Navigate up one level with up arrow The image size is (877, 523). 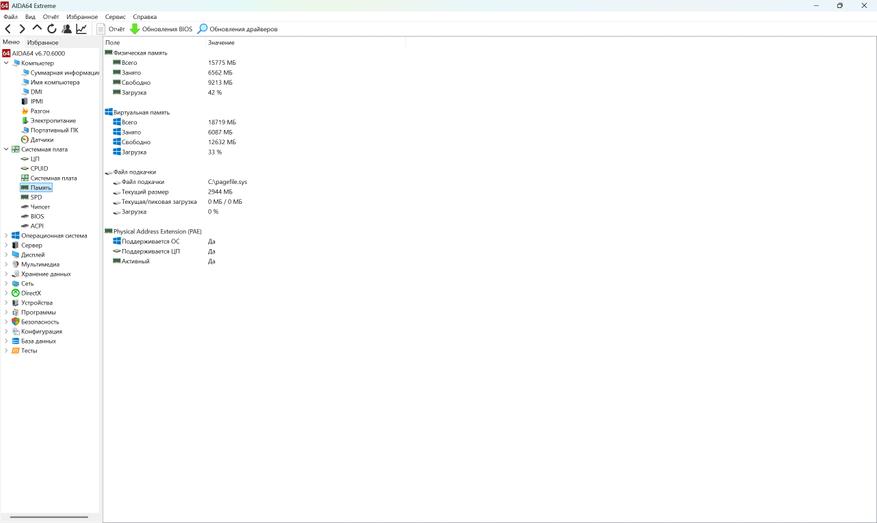coord(37,28)
